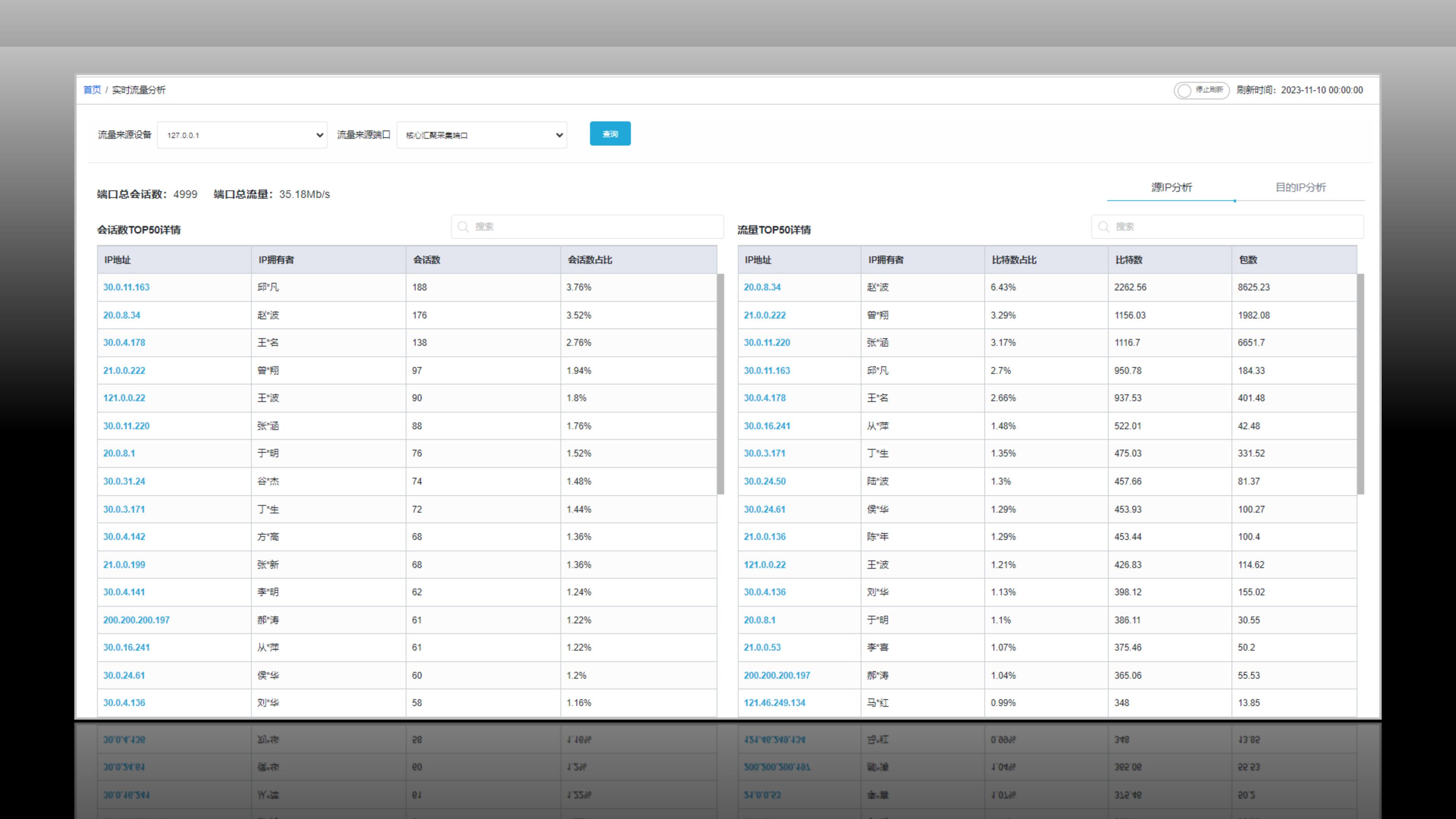Focus the session TOP50 search field
This screenshot has width=1456, height=819.
(x=593, y=227)
